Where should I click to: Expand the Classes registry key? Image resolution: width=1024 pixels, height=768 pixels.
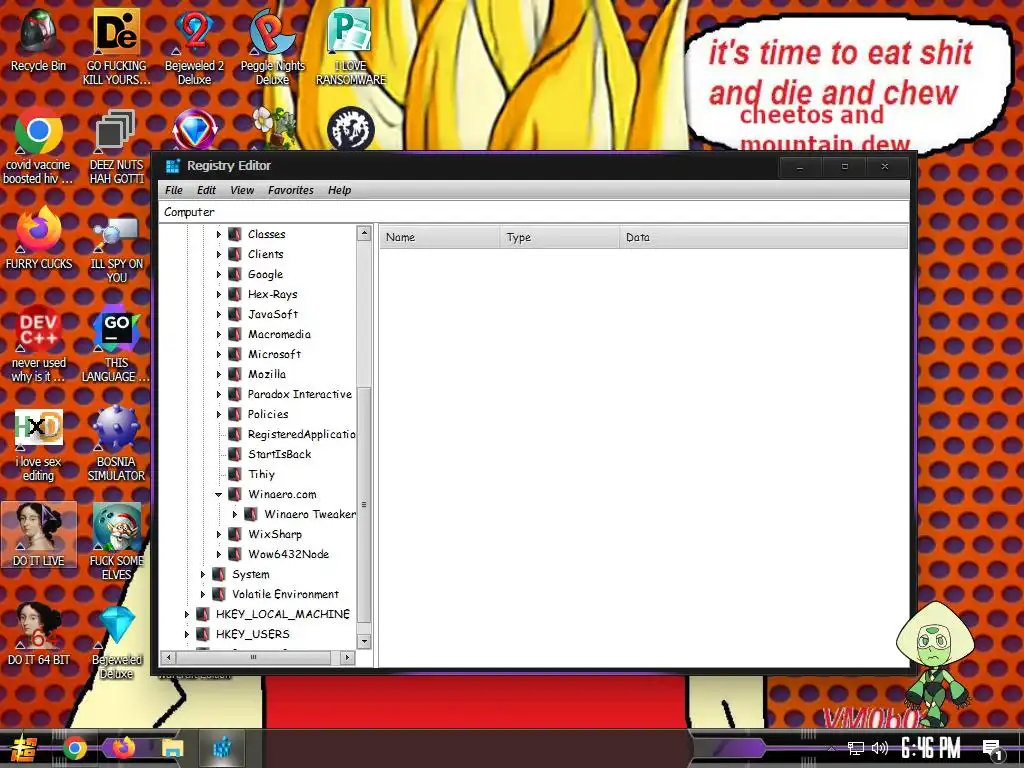(219, 234)
